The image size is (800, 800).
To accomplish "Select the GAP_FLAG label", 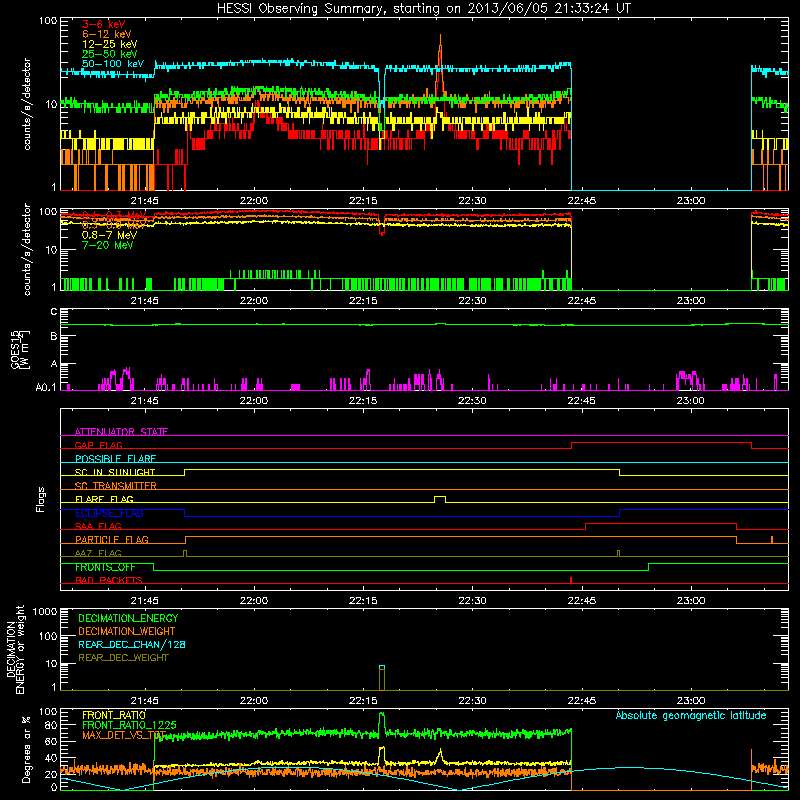I will [x=98, y=445].
